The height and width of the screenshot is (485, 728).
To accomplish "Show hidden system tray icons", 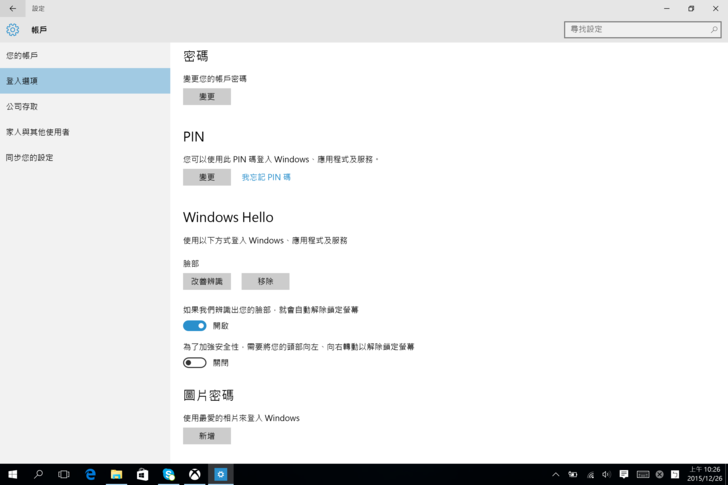I will (556, 474).
